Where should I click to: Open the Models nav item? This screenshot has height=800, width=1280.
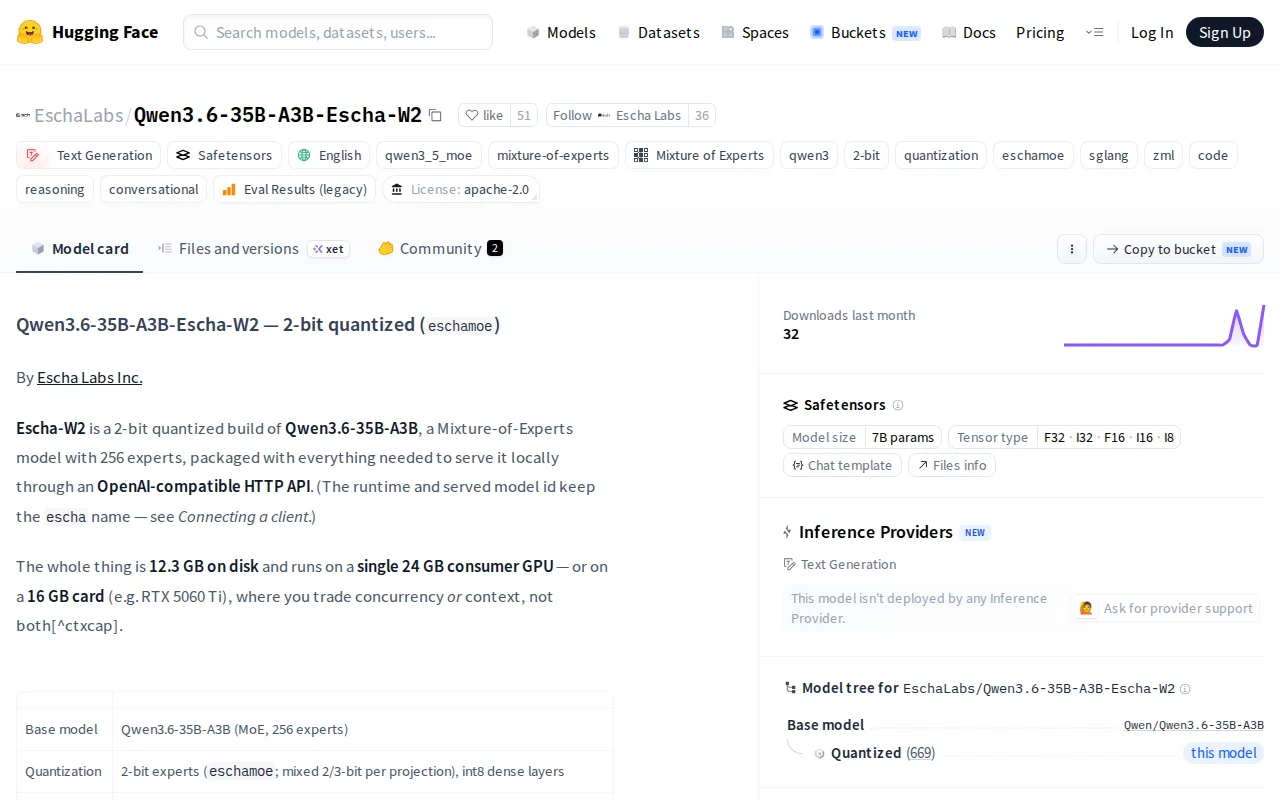pyautogui.click(x=561, y=32)
